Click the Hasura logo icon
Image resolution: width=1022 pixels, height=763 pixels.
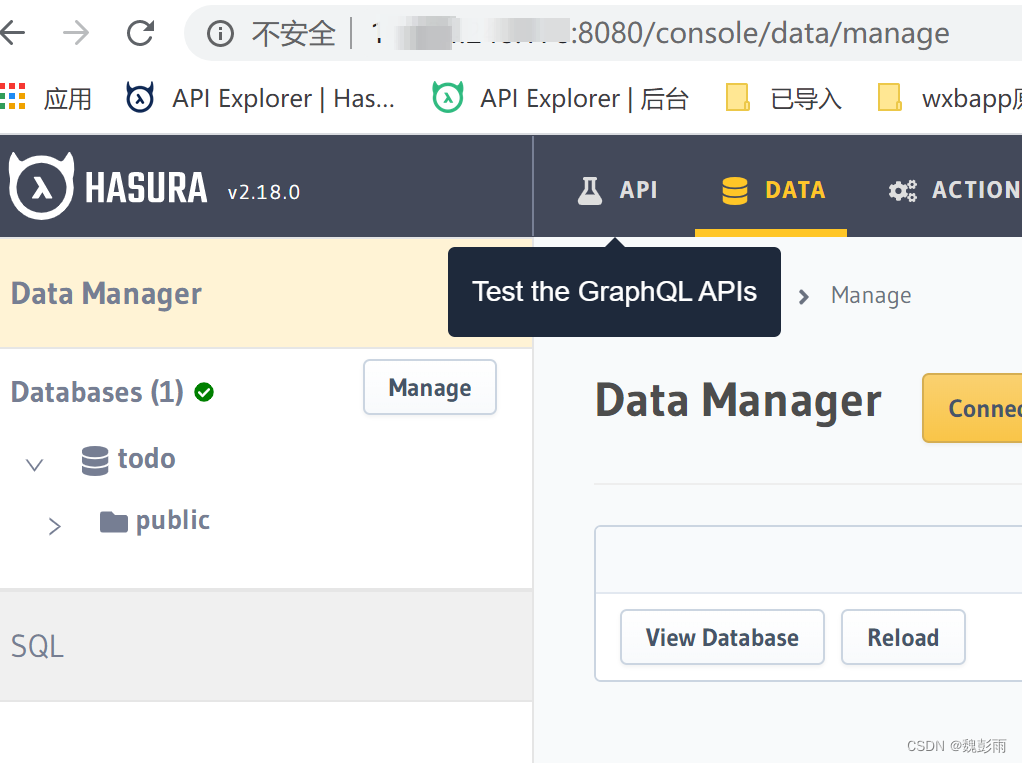(x=42, y=187)
